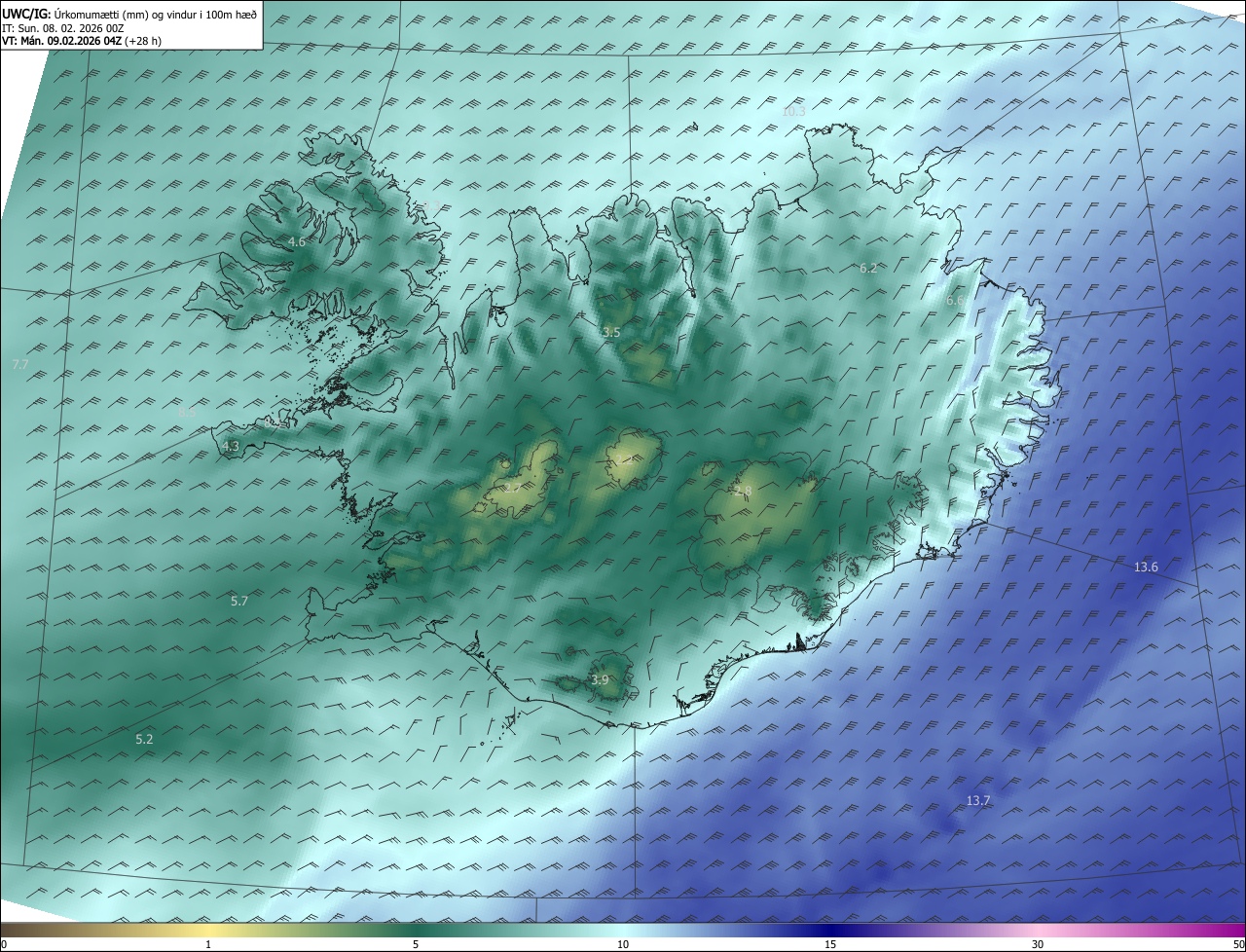Screen dimensions: 1246x952
Task: Click the UWC/IG Úrkomumætti title line
Action: click(x=129, y=15)
